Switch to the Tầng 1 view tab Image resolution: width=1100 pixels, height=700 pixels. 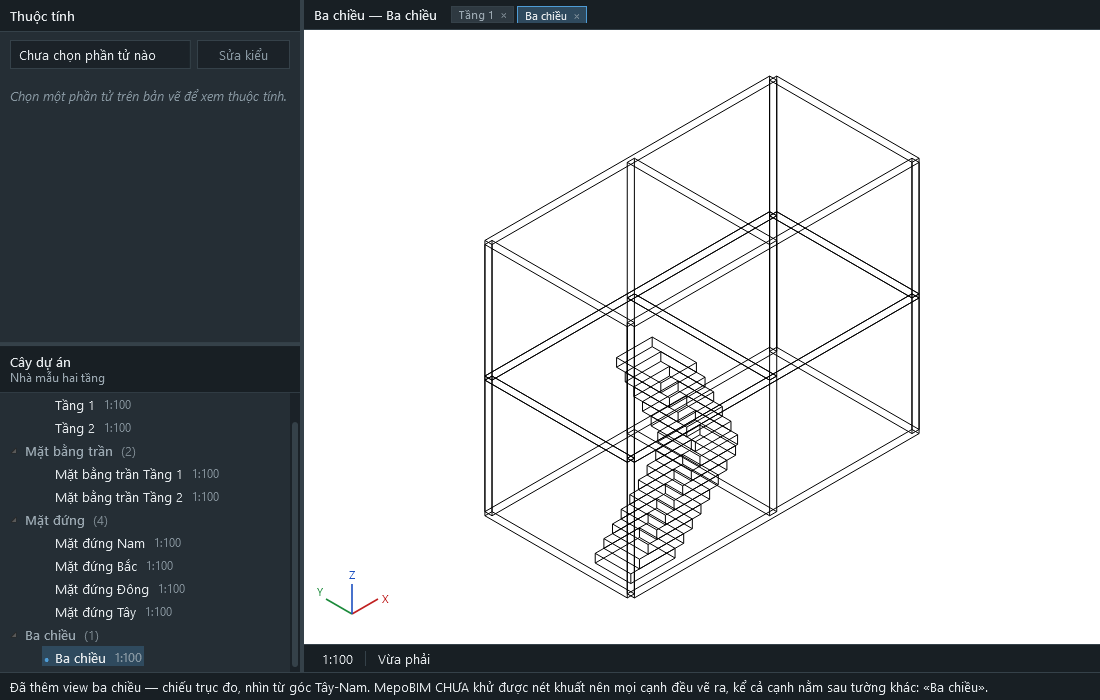point(482,15)
